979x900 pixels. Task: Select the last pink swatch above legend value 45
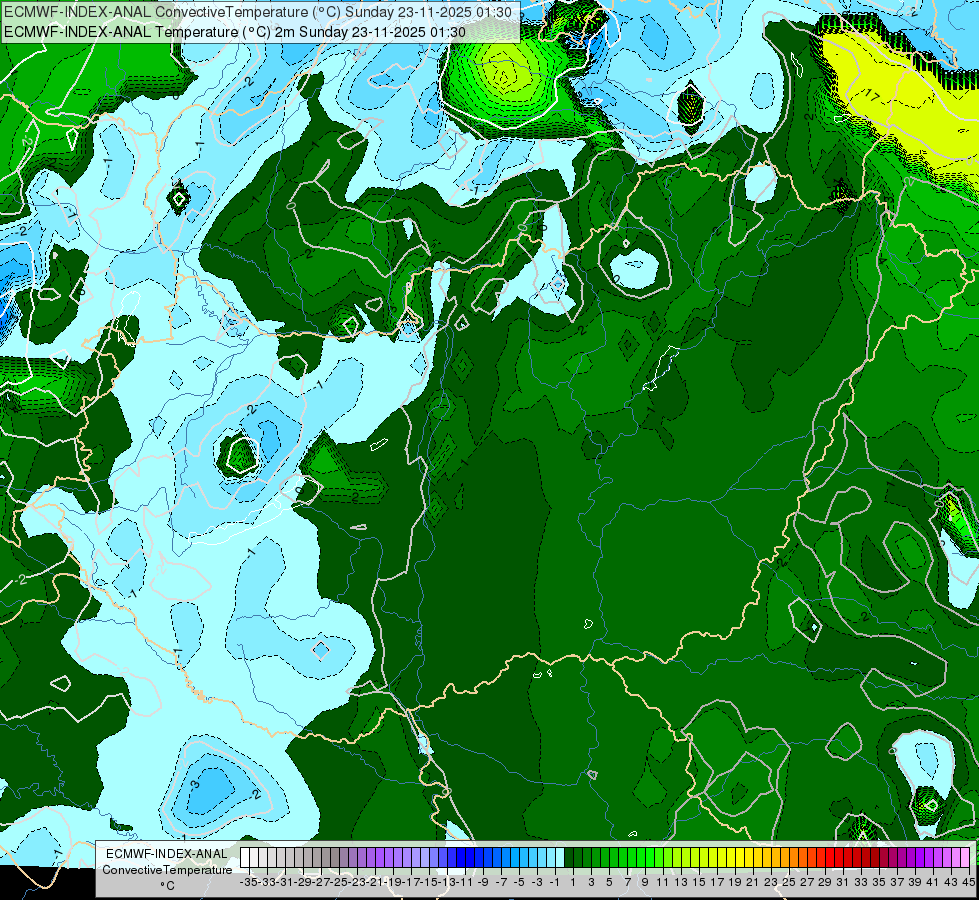[965, 858]
